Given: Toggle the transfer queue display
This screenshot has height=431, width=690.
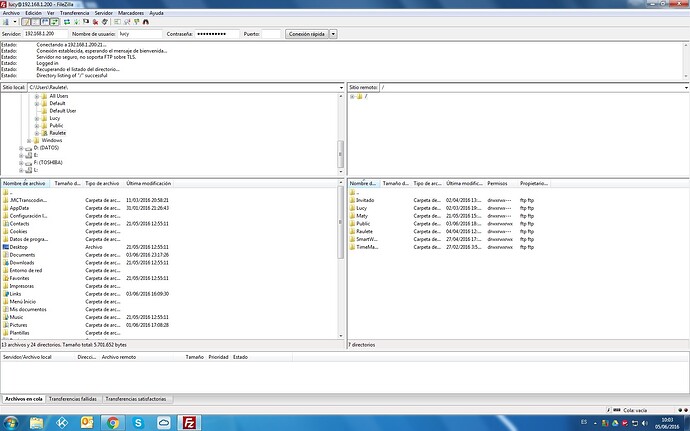Looking at the screenshot, I should click(x=55, y=22).
